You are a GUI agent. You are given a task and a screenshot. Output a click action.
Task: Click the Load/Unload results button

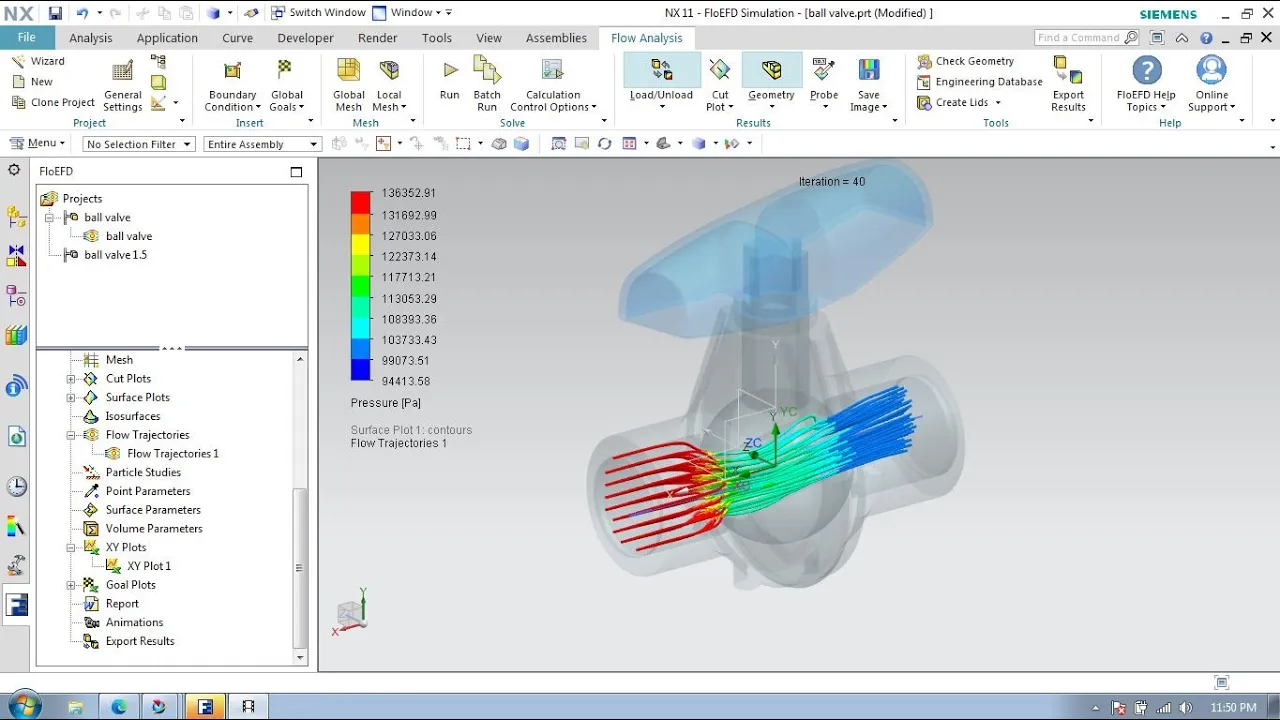[661, 83]
